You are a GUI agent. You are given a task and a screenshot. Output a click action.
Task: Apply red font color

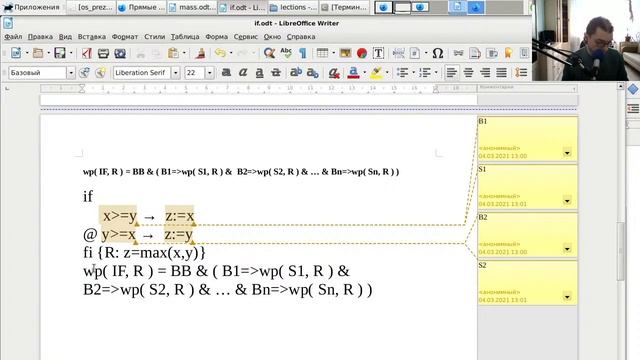tap(353, 73)
